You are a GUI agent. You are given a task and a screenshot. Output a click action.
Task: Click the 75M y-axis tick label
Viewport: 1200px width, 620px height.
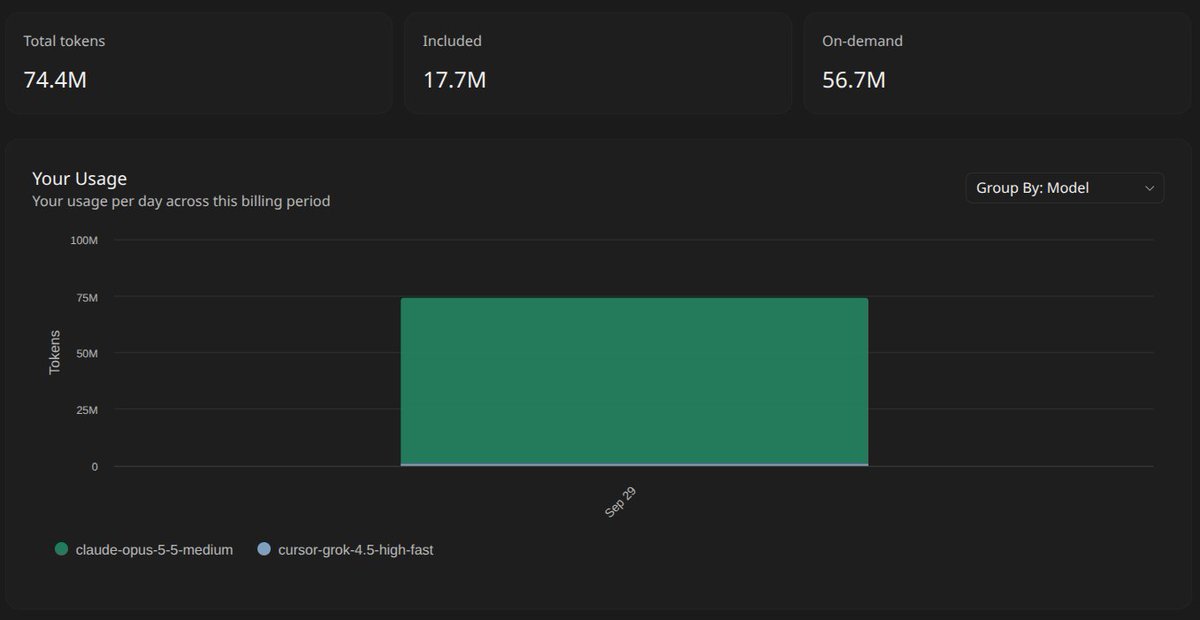86,298
